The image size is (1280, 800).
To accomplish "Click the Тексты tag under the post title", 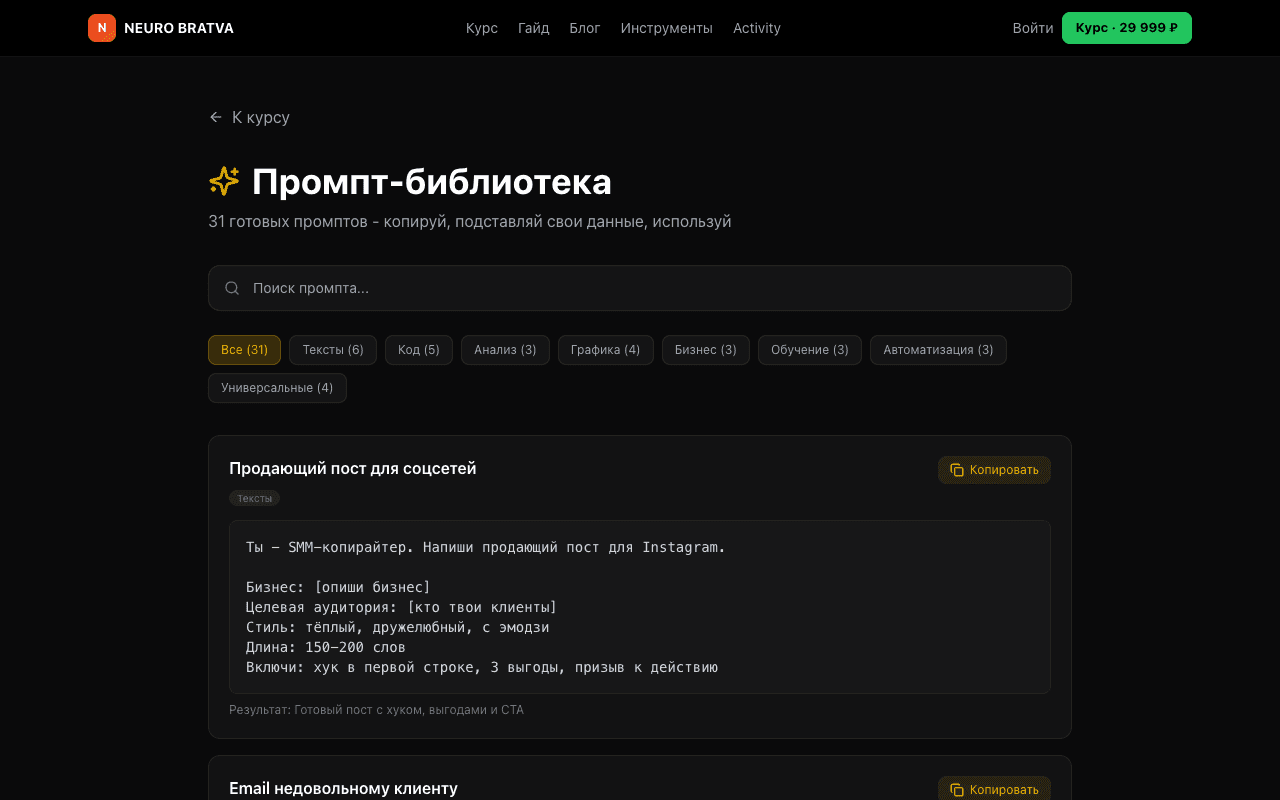I will 254,498.
